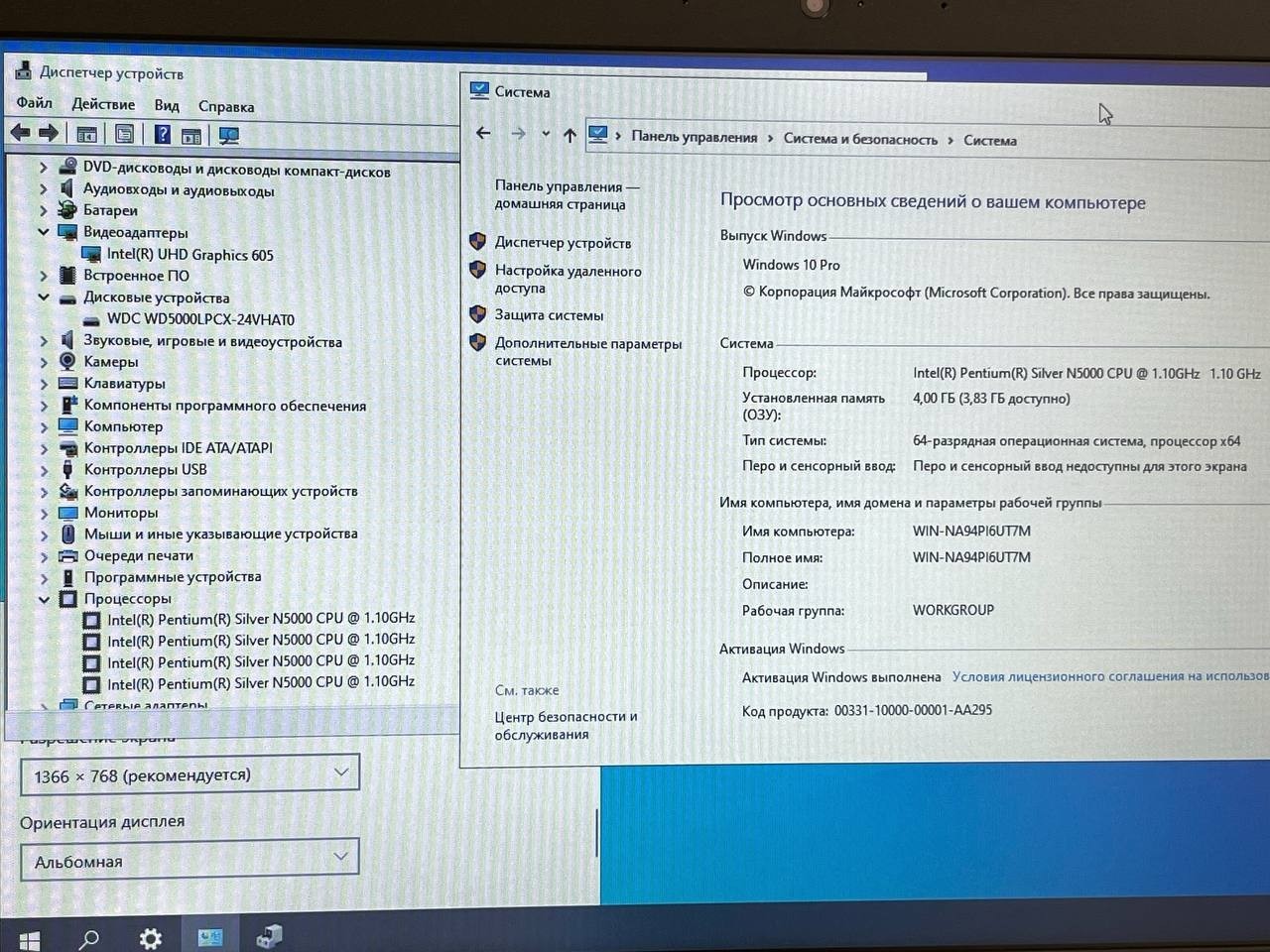The height and width of the screenshot is (952, 1270).
Task: Select Звуковые, игровые и видеоустройства item
Action: (x=212, y=341)
